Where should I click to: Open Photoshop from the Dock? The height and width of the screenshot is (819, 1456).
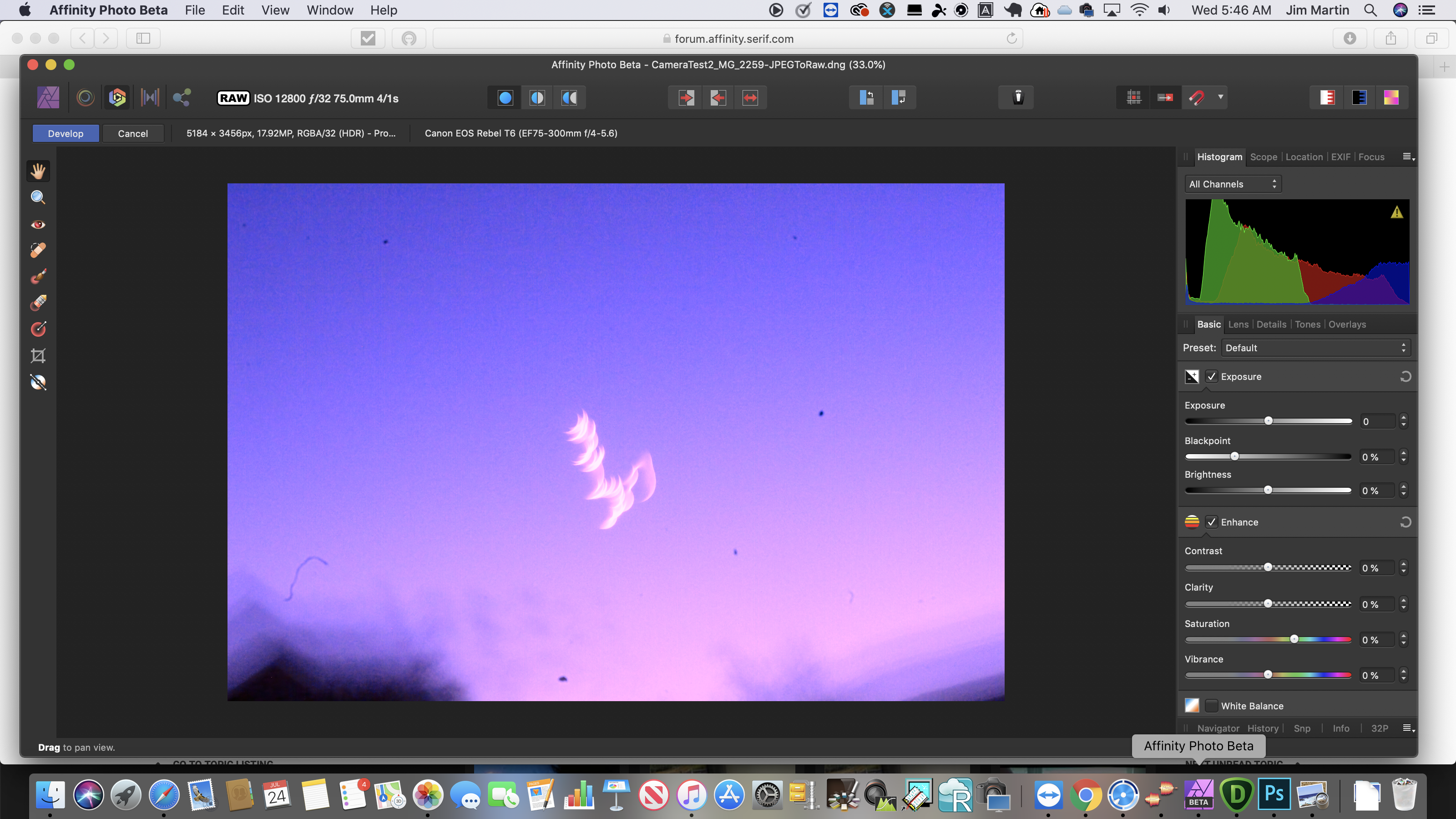pos(1274,794)
